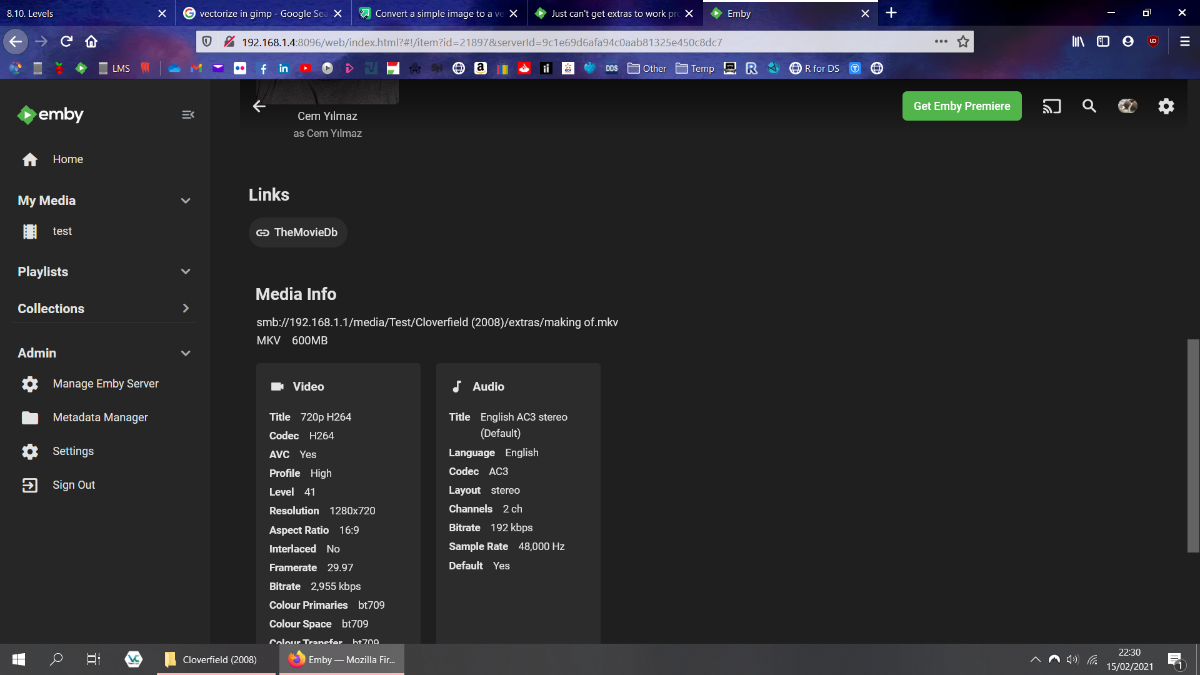This screenshot has width=1200, height=675.
Task: Open TheMovieDb link
Action: click(298, 232)
